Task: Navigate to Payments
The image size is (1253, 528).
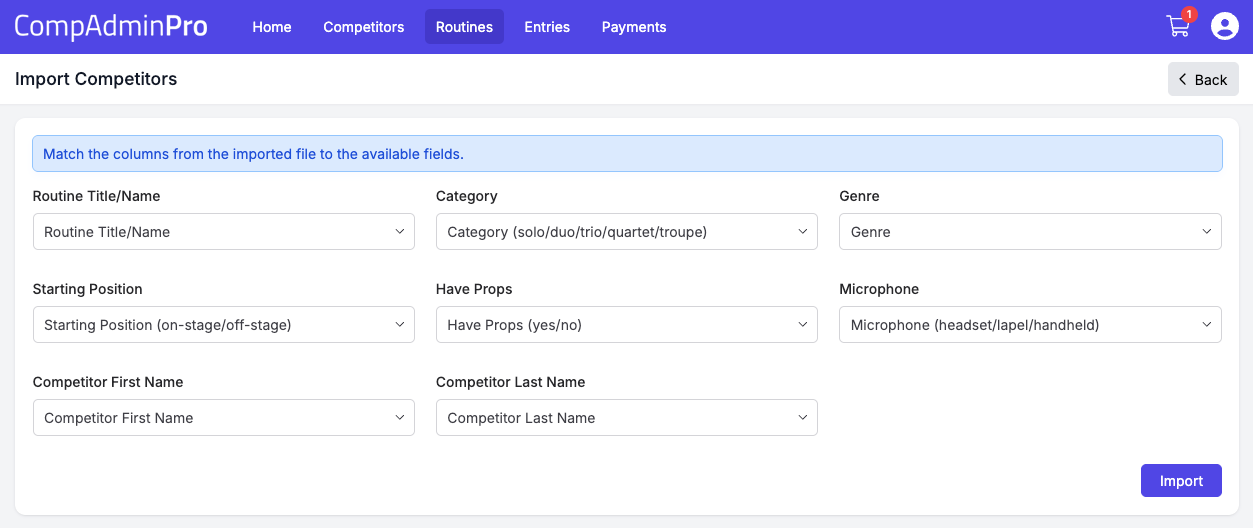Action: (634, 27)
